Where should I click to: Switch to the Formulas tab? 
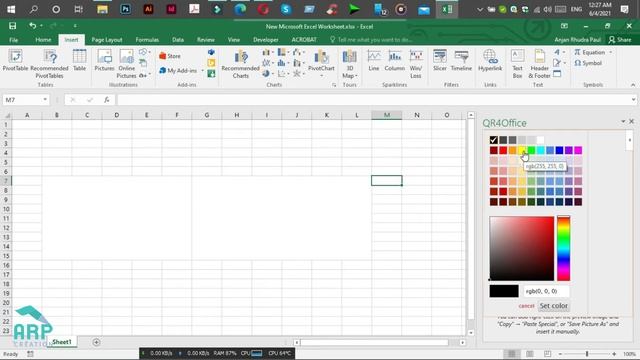[x=147, y=40]
